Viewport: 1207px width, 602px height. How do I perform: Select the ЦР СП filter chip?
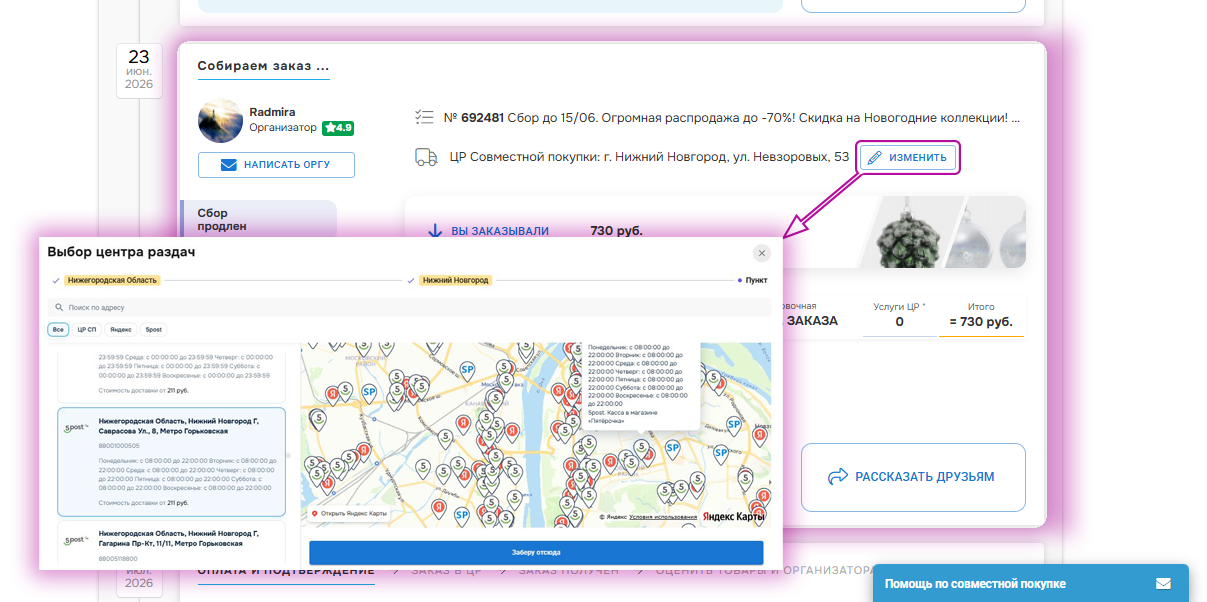pos(87,329)
